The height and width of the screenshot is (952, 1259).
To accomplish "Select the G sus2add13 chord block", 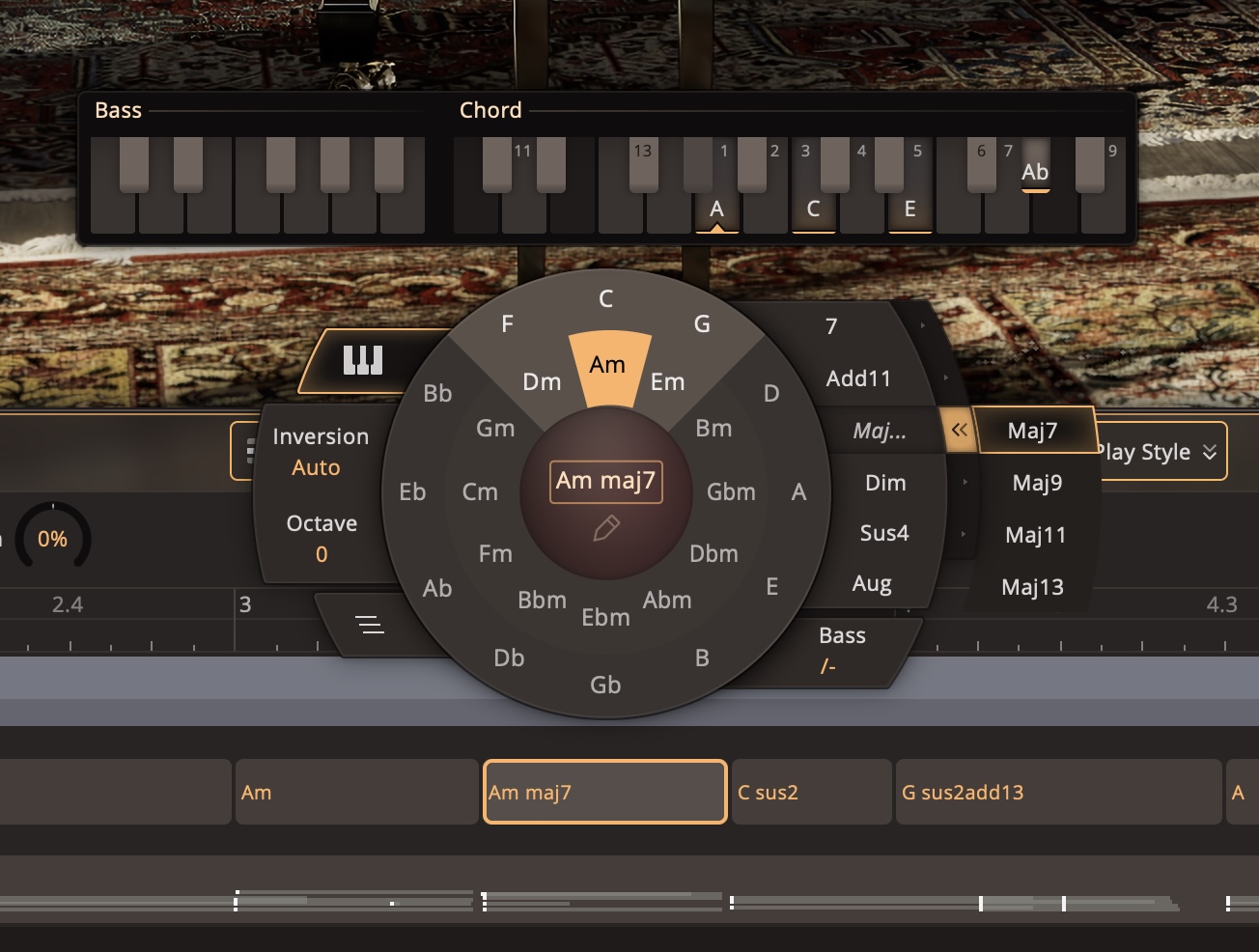I will point(1059,792).
